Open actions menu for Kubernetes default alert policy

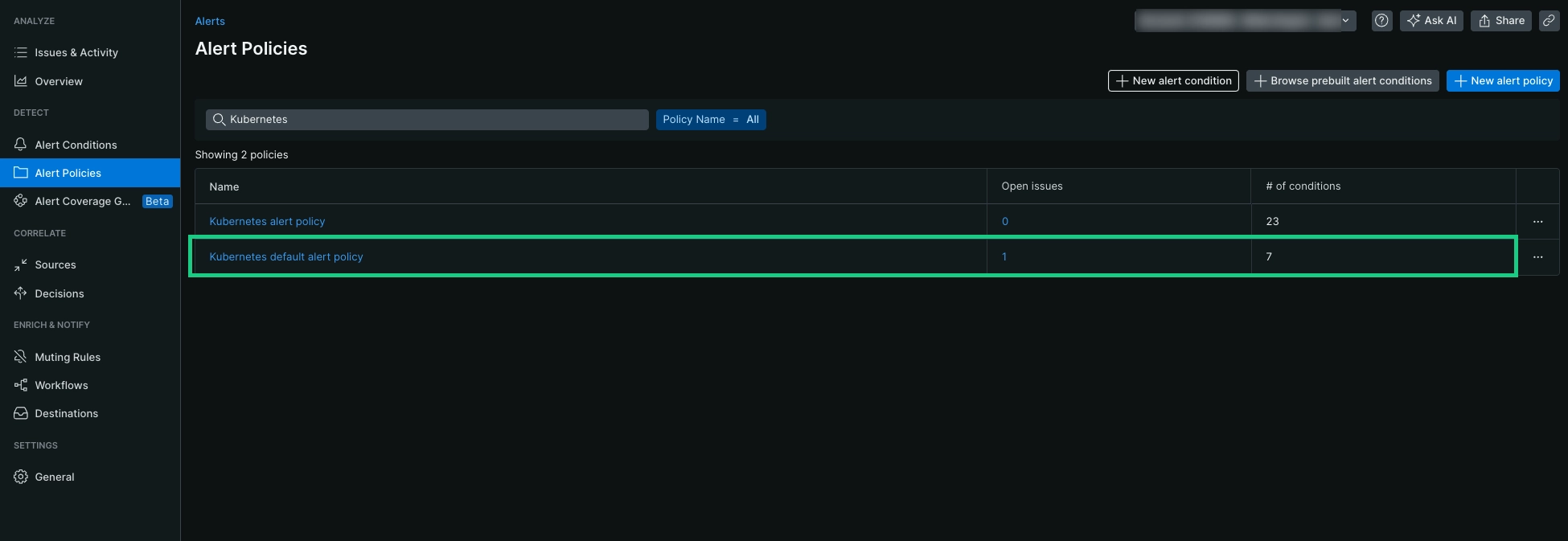tap(1537, 257)
